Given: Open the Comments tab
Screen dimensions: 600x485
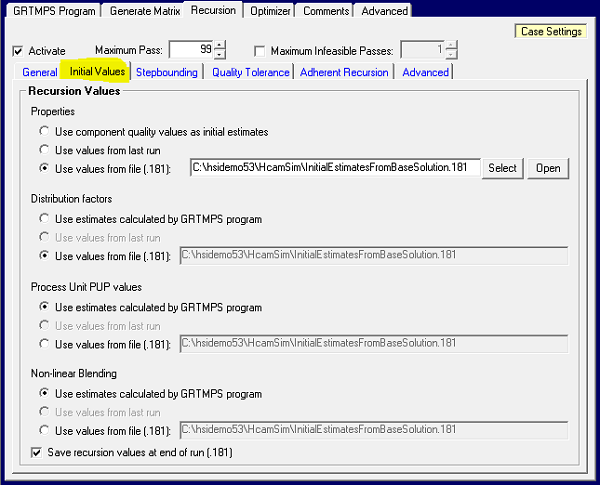Looking at the screenshot, I should [x=326, y=11].
